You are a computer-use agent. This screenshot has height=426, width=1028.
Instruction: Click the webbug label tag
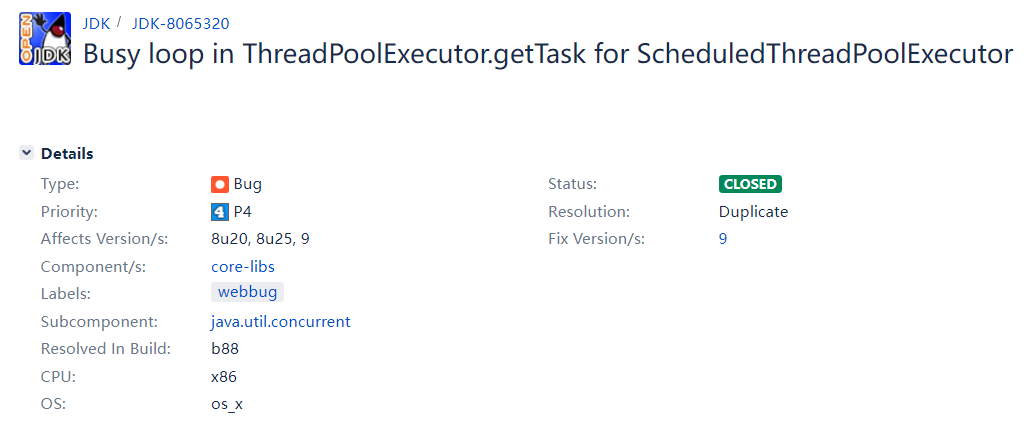click(248, 292)
